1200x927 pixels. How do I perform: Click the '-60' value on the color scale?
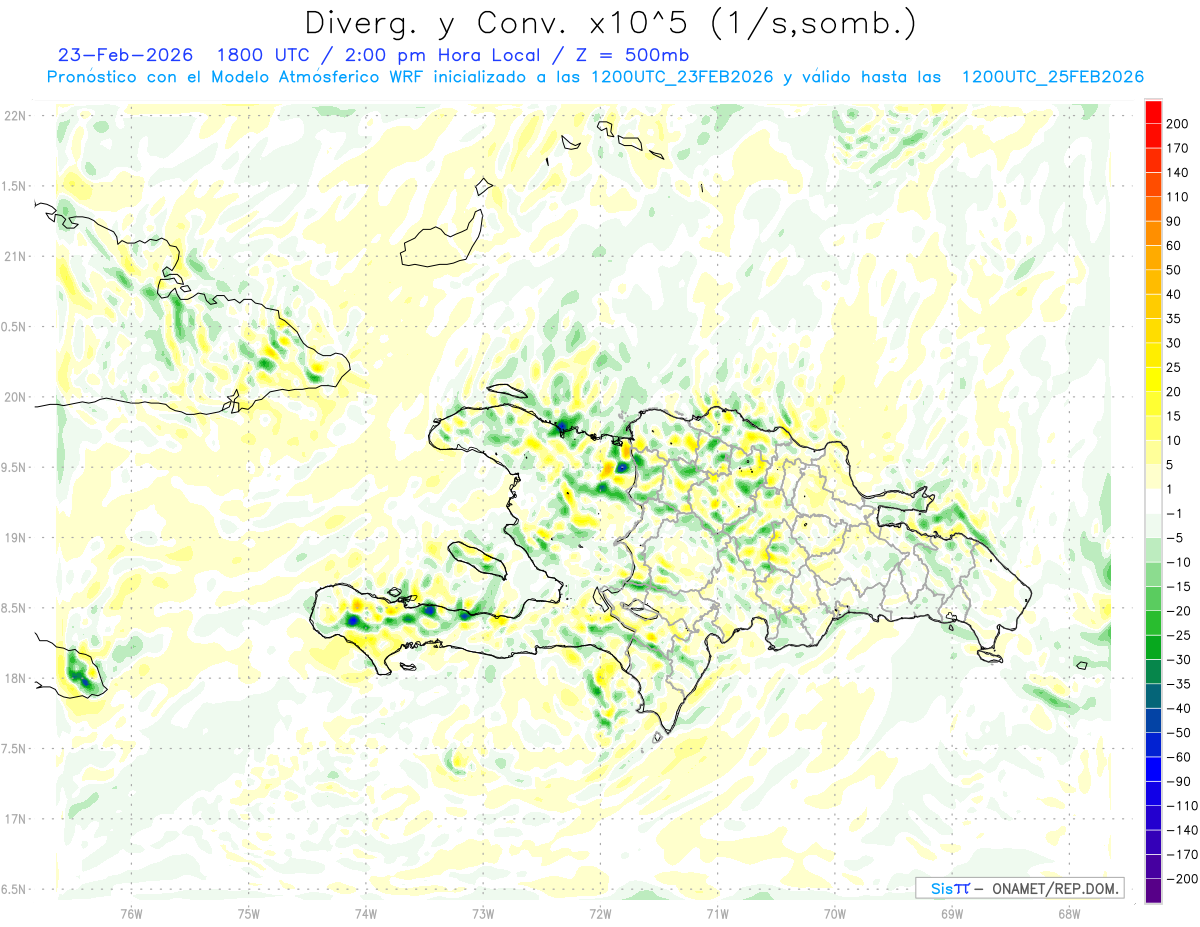1178,756
